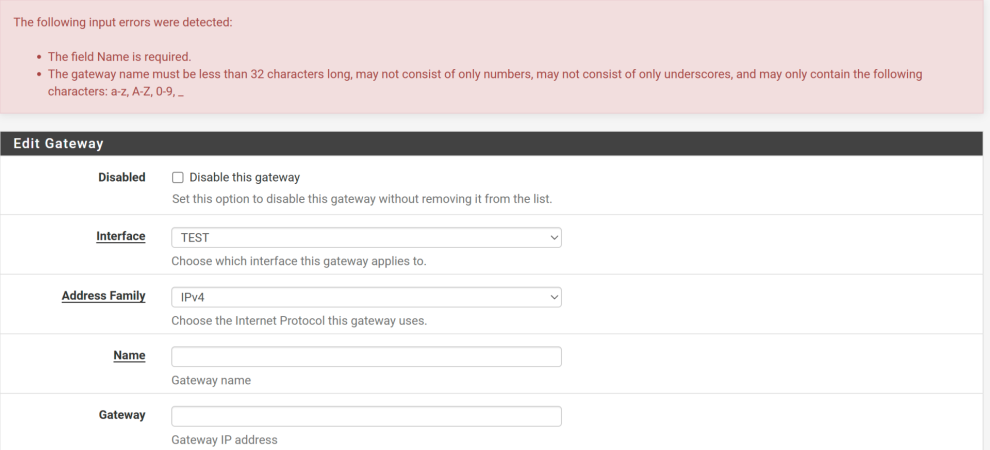The height and width of the screenshot is (450, 990).
Task: Click the 'Gateway name' help text
Action: click(x=211, y=381)
